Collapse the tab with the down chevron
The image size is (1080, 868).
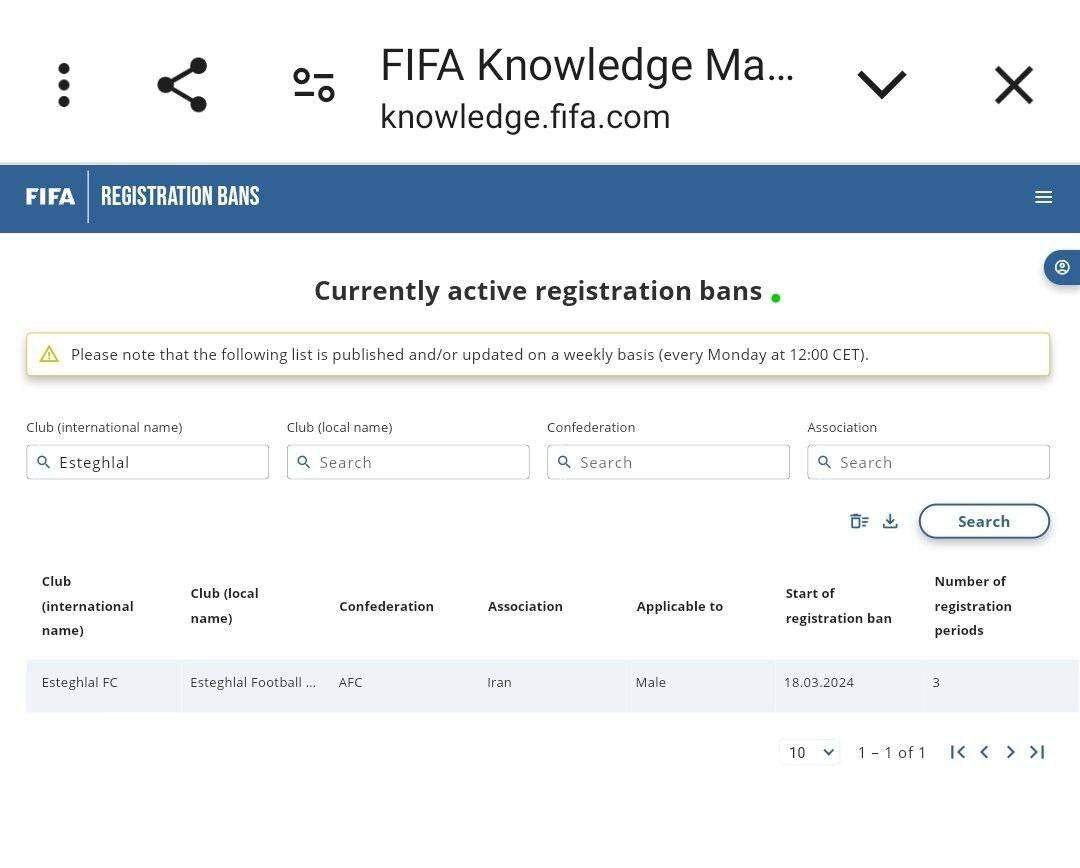coord(882,85)
